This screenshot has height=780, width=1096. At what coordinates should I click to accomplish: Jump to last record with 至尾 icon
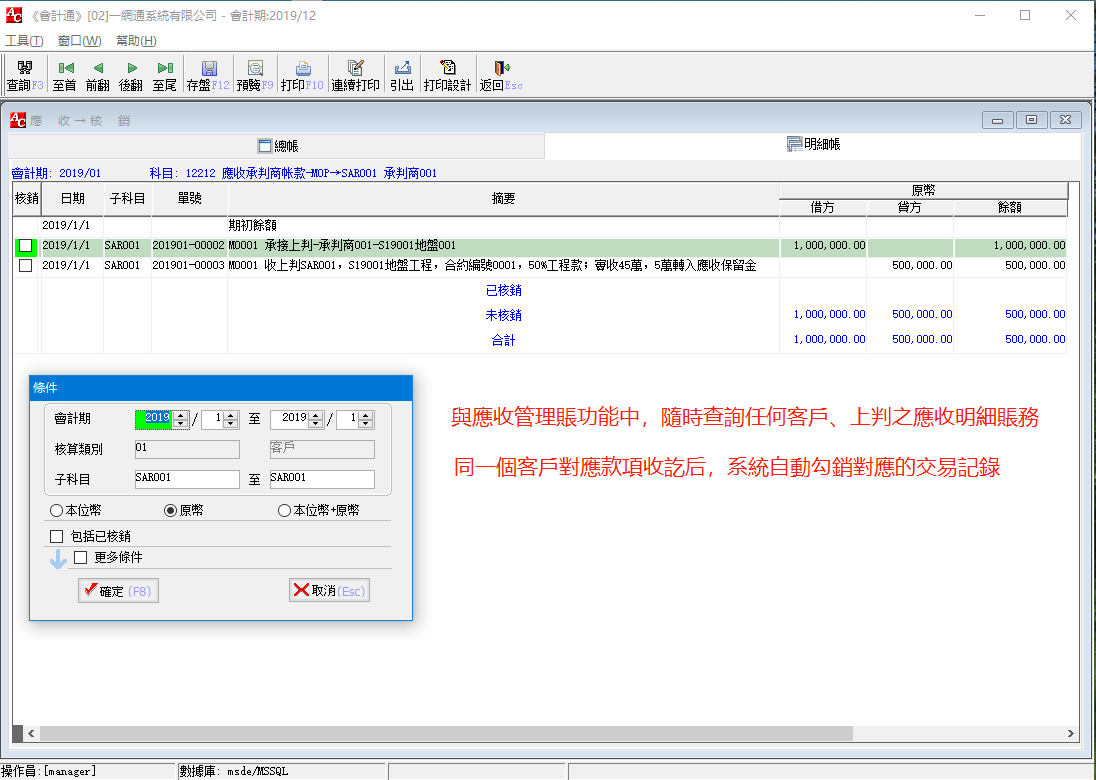click(165, 72)
